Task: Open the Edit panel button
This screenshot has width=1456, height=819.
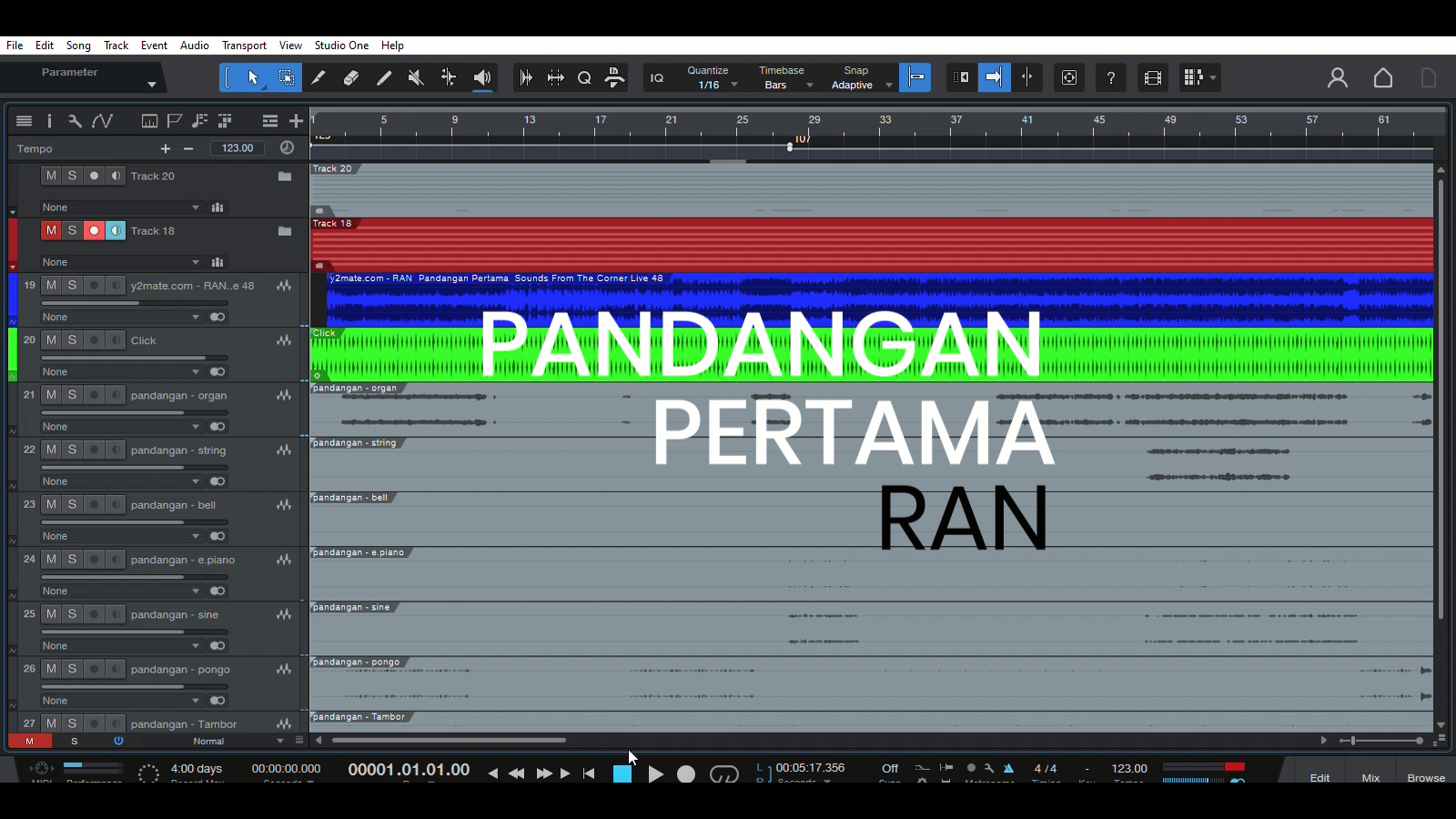Action: tap(1319, 777)
